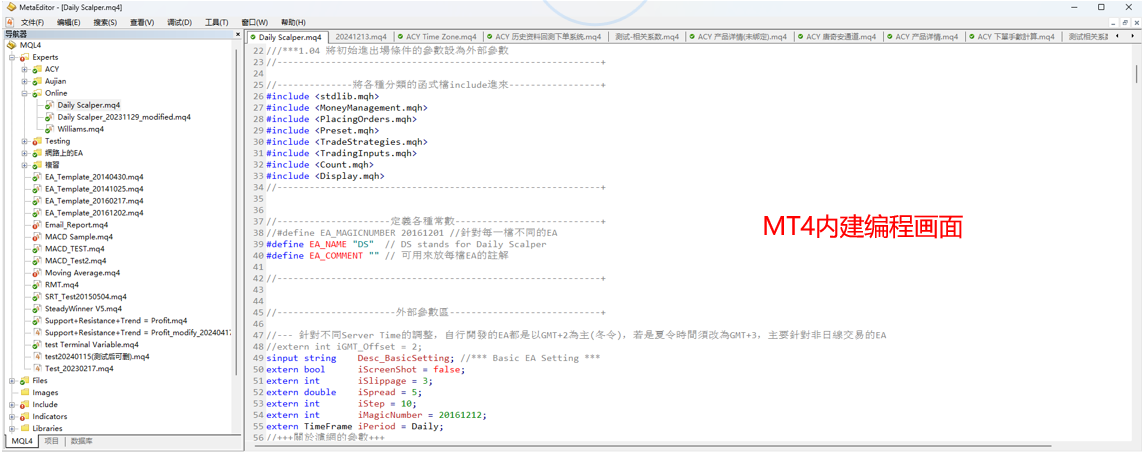Viewport: 1143px width, 452px height.
Task: Click the Williams.mq4 file icon
Action: click(49, 129)
